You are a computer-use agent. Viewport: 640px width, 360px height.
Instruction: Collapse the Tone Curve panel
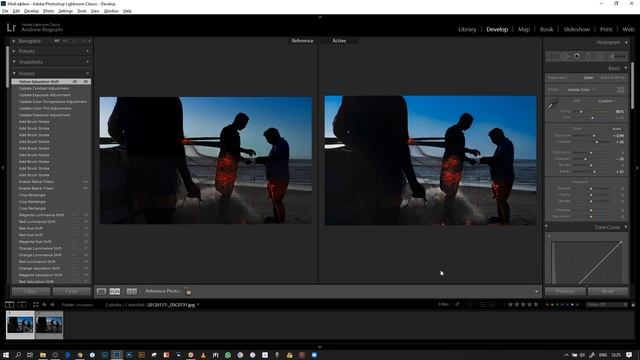(x=626, y=227)
